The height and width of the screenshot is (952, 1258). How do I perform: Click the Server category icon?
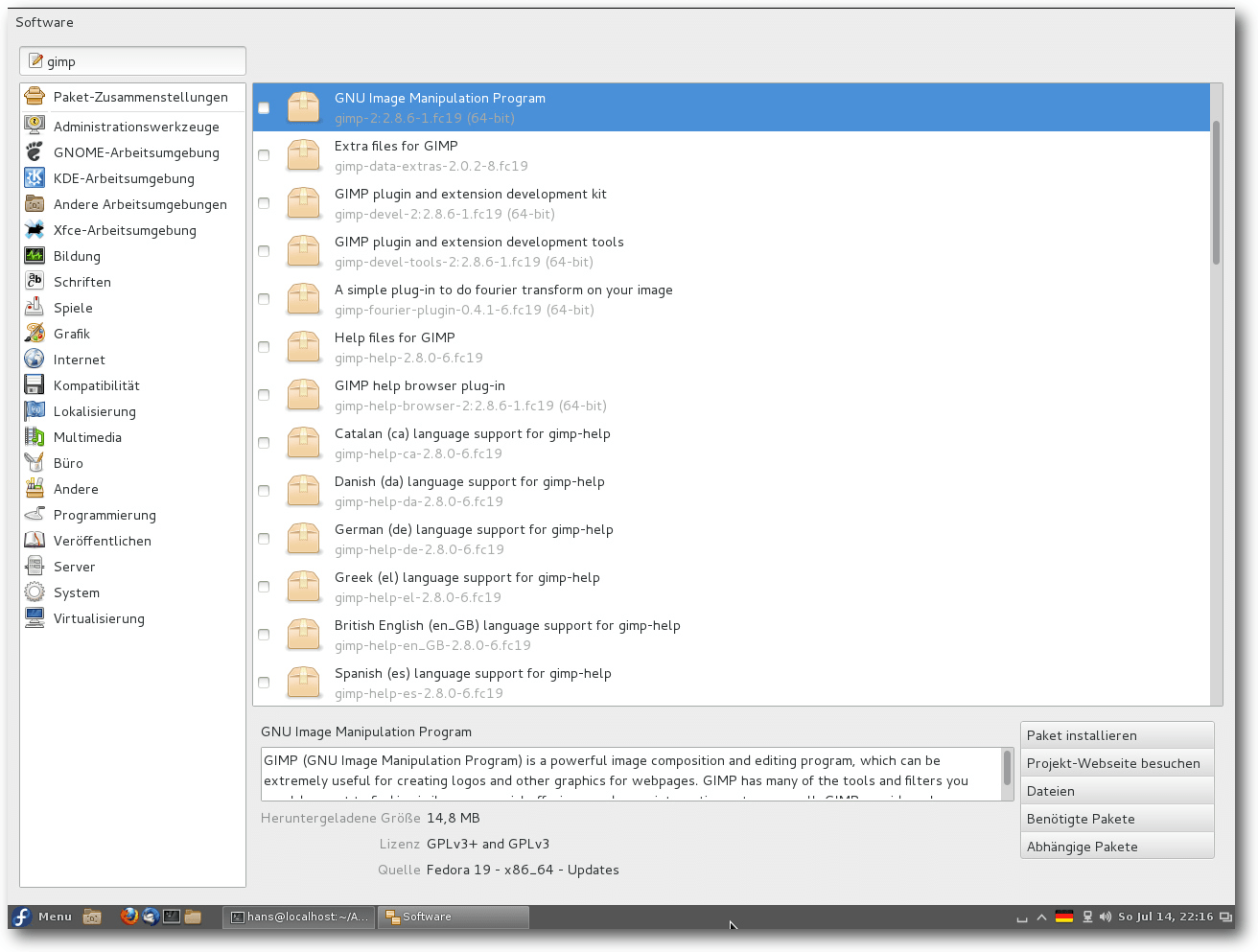[x=35, y=566]
